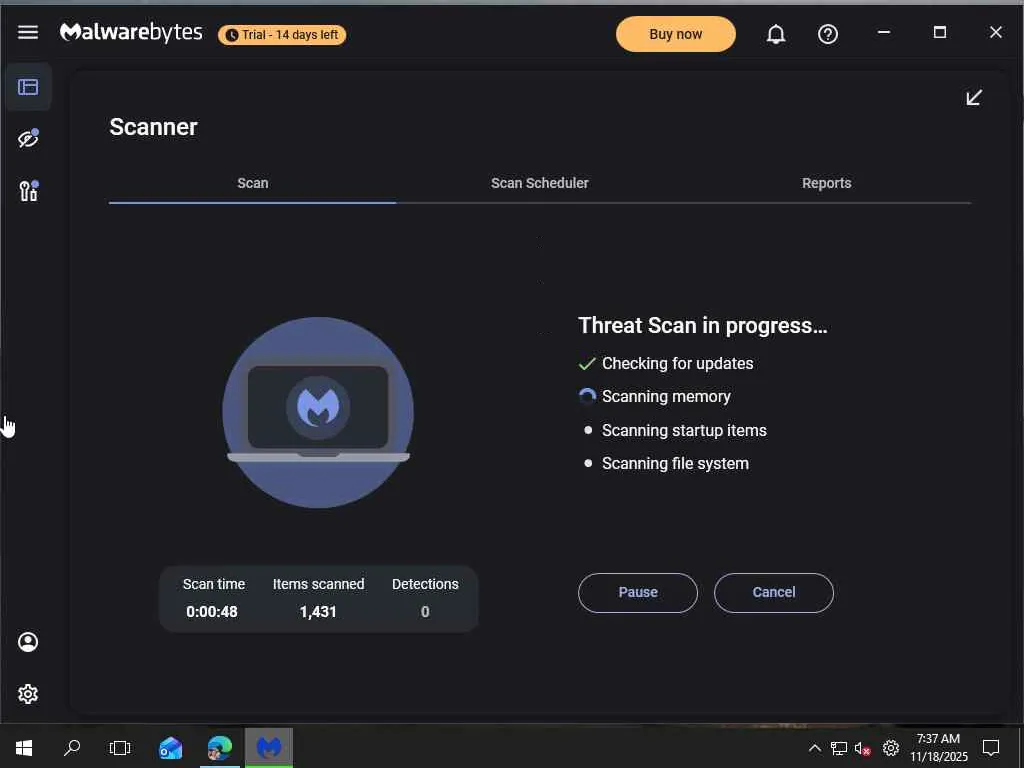Click the Threat Scan in progress heading
Viewport: 1024px width, 768px height.
(x=703, y=325)
